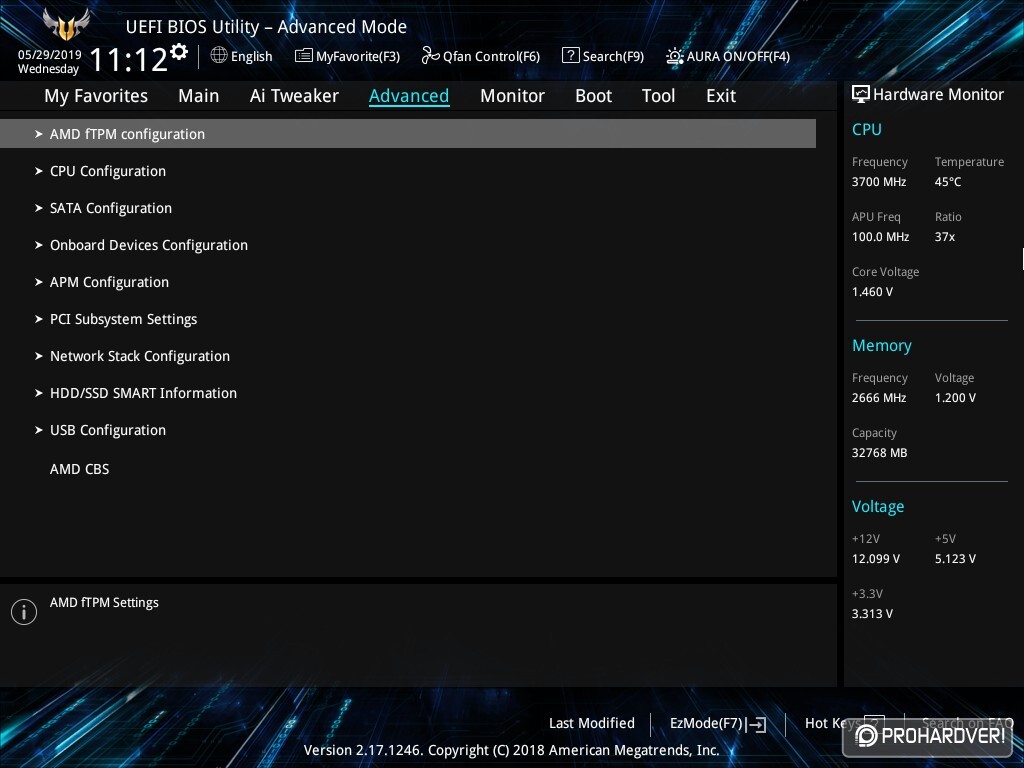Click the memory voltage value 1.200 V
This screenshot has height=768, width=1024.
[x=955, y=398]
